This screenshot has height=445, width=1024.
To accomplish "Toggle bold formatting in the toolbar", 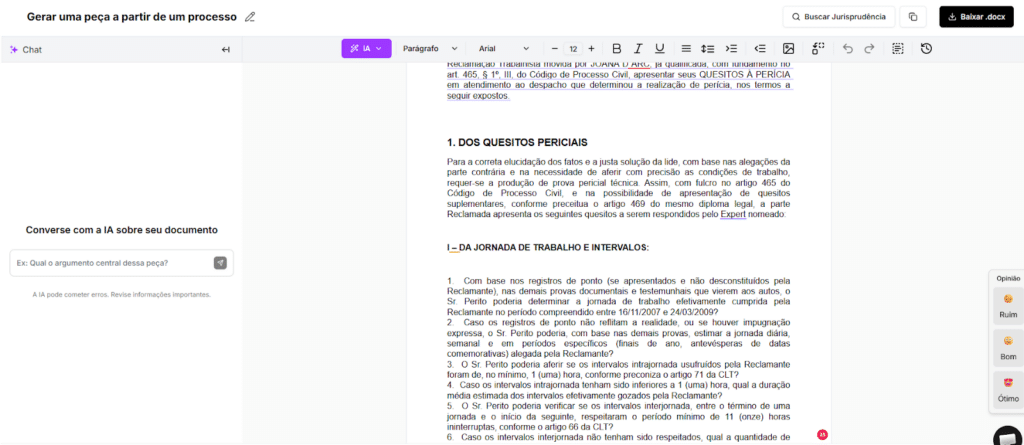I will point(616,48).
